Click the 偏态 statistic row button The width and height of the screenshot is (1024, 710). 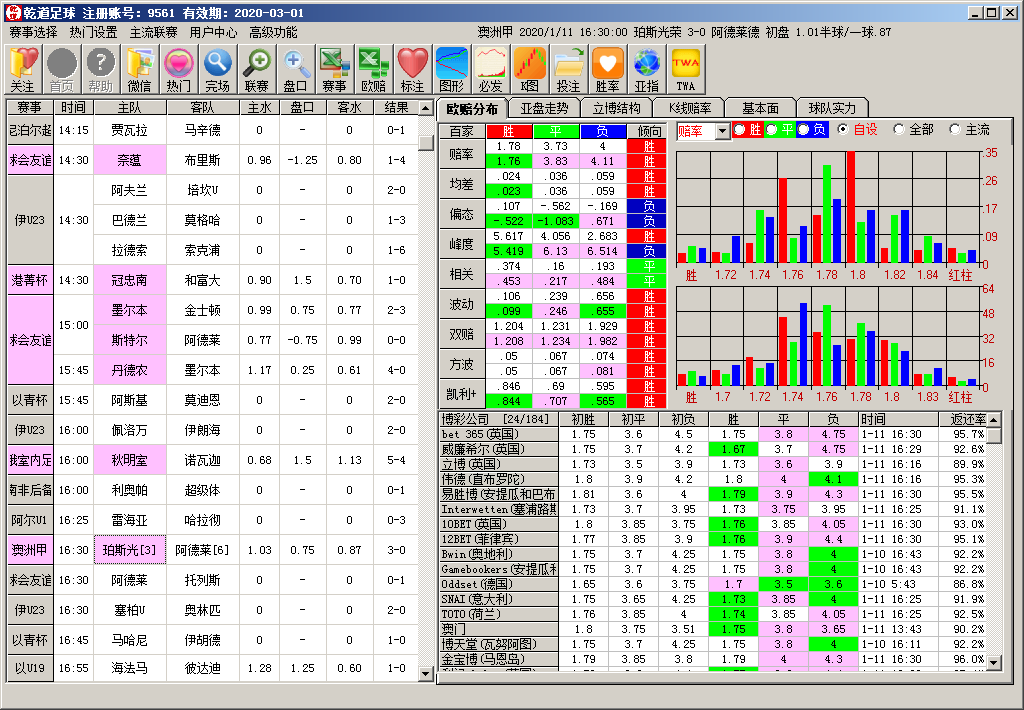point(462,214)
